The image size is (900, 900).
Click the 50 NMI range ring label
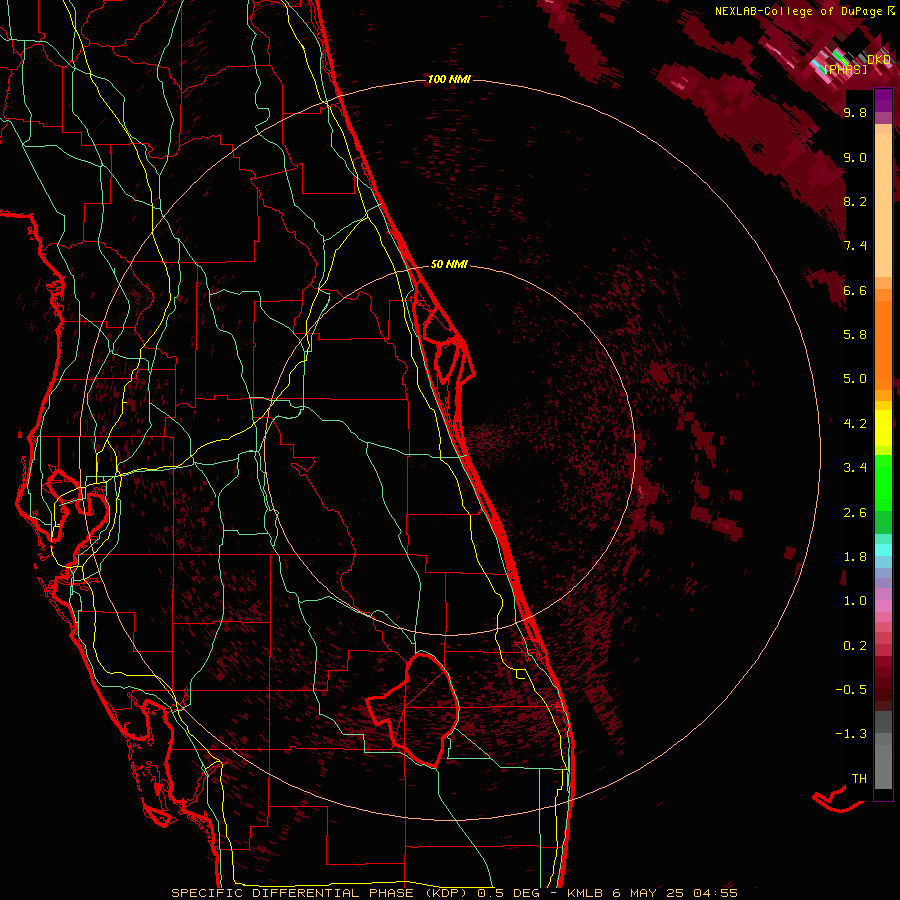click(x=449, y=264)
